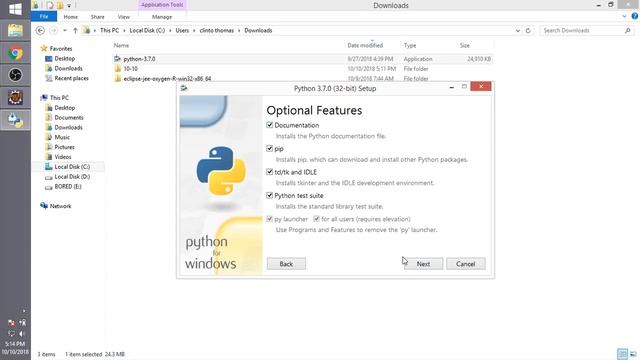Image resolution: width=640 pixels, height=360 pixels.
Task: Click Back in Python setup
Action: point(286,264)
